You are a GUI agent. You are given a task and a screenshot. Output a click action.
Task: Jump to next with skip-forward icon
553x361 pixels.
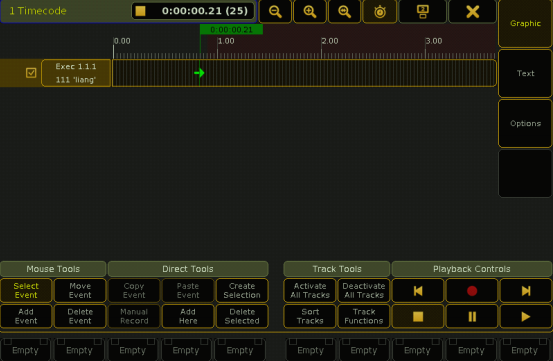(526, 291)
